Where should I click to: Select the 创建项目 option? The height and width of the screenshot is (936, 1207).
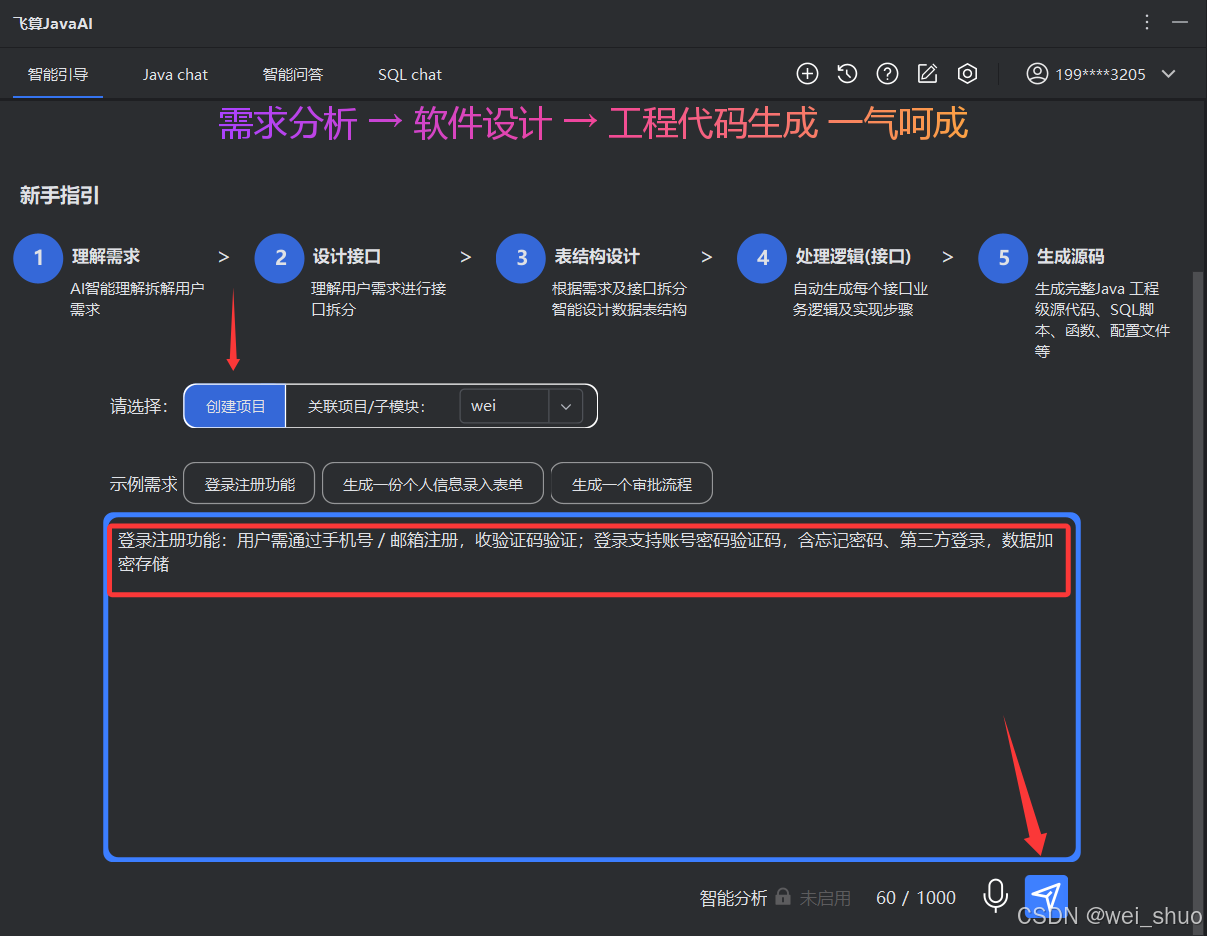(x=236, y=406)
